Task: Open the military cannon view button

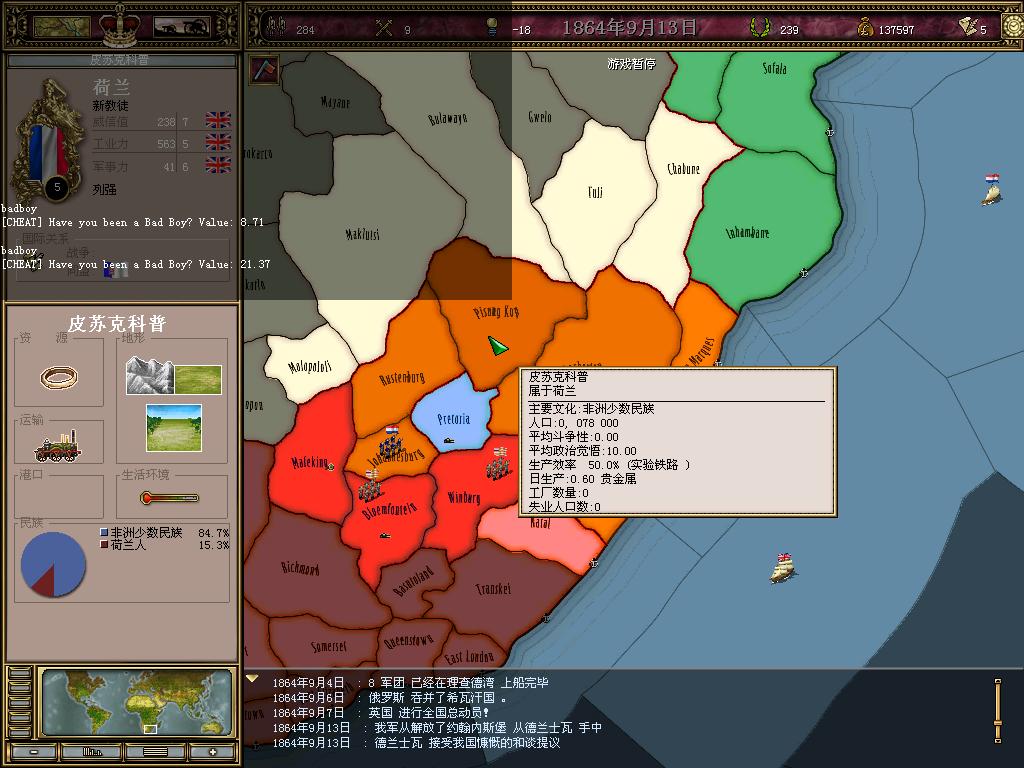Action: pos(182,27)
